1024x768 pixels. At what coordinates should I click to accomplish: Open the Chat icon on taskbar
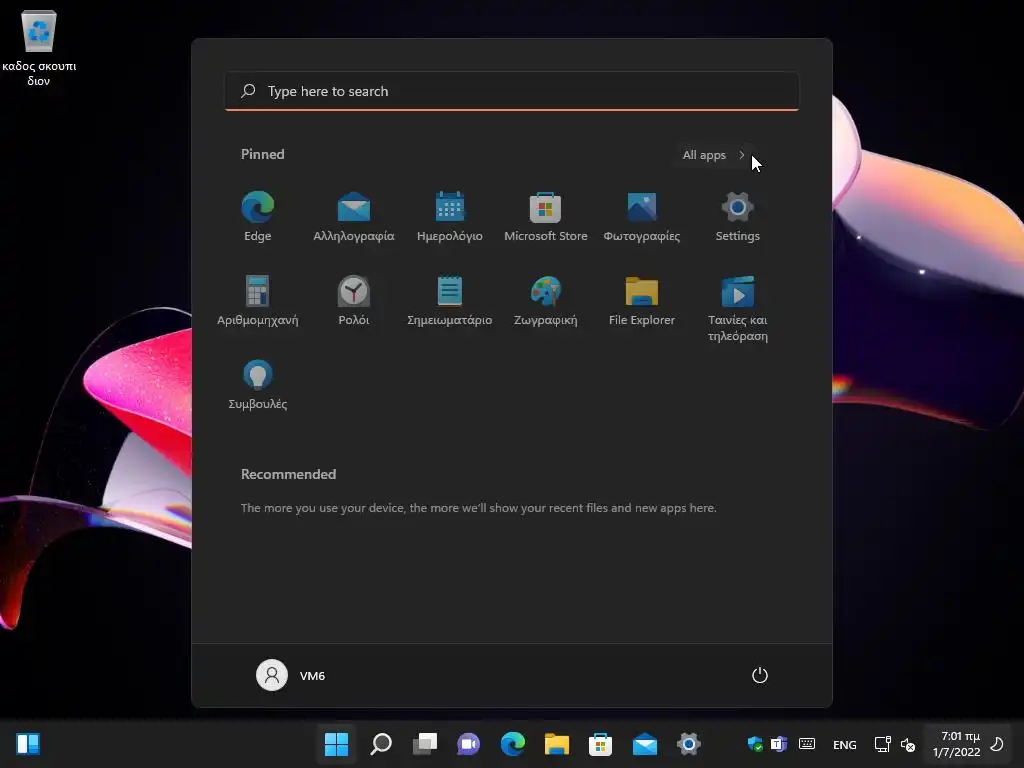coord(468,744)
